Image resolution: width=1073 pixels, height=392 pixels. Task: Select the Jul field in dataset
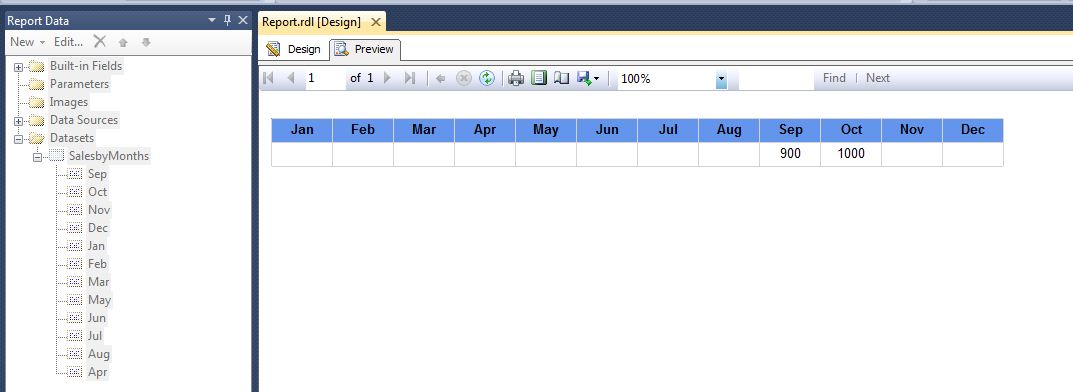(95, 335)
